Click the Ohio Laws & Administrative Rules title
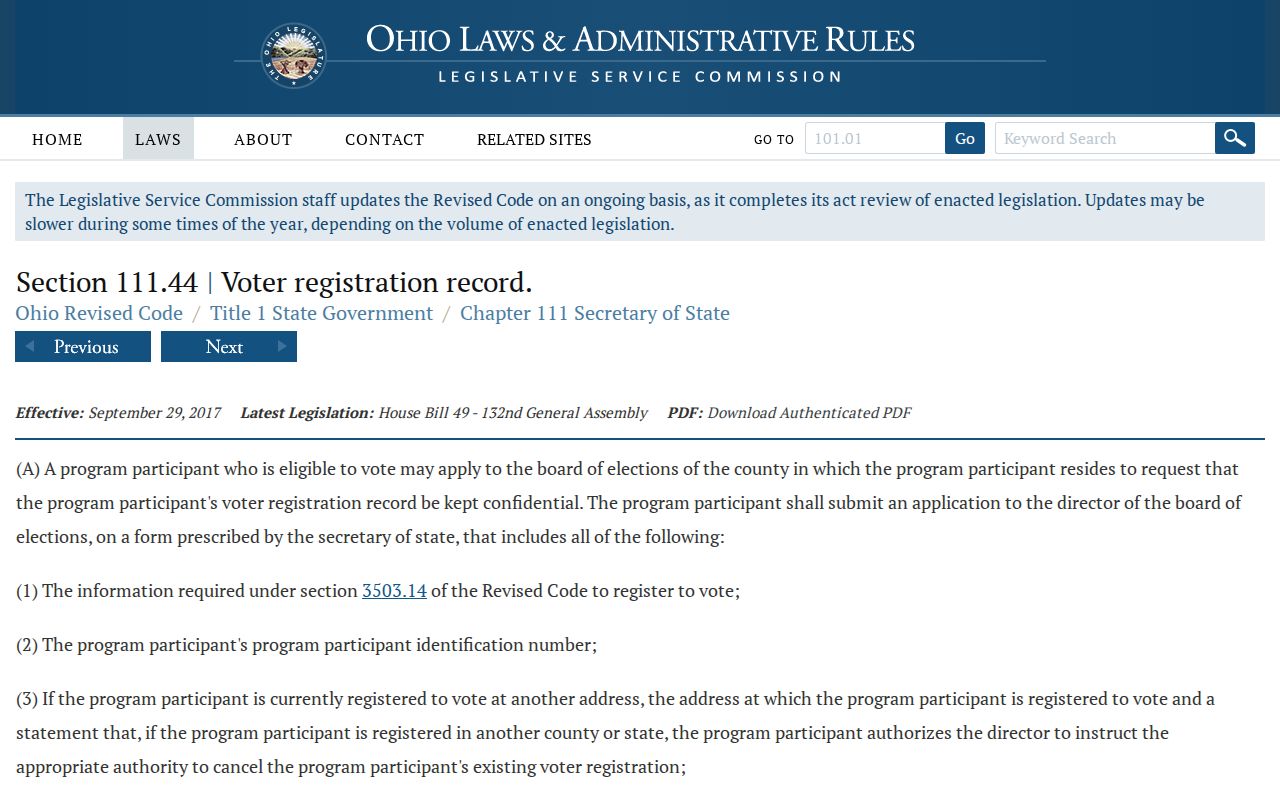The image size is (1280, 800). 640,40
